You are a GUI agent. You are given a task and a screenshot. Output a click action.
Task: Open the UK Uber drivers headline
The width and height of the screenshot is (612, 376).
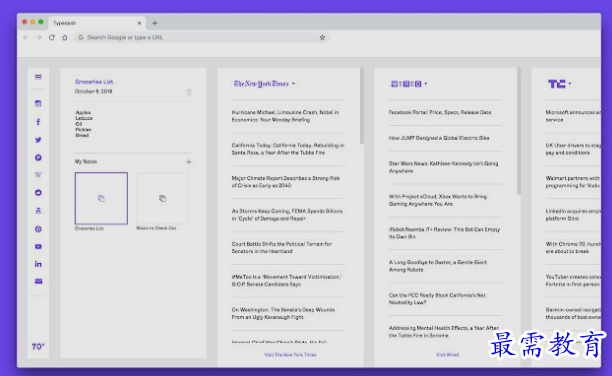pos(573,149)
